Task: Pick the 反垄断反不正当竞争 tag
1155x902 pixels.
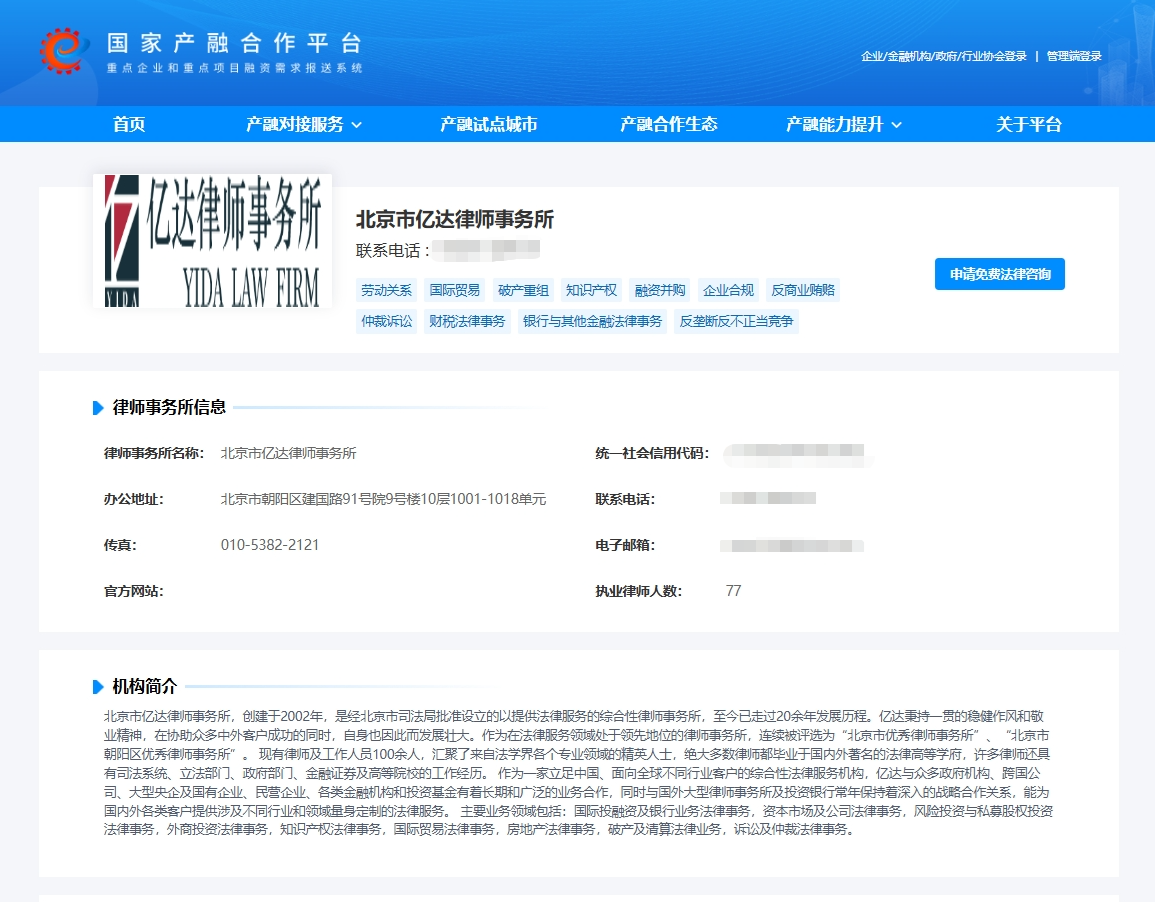Action: click(736, 321)
